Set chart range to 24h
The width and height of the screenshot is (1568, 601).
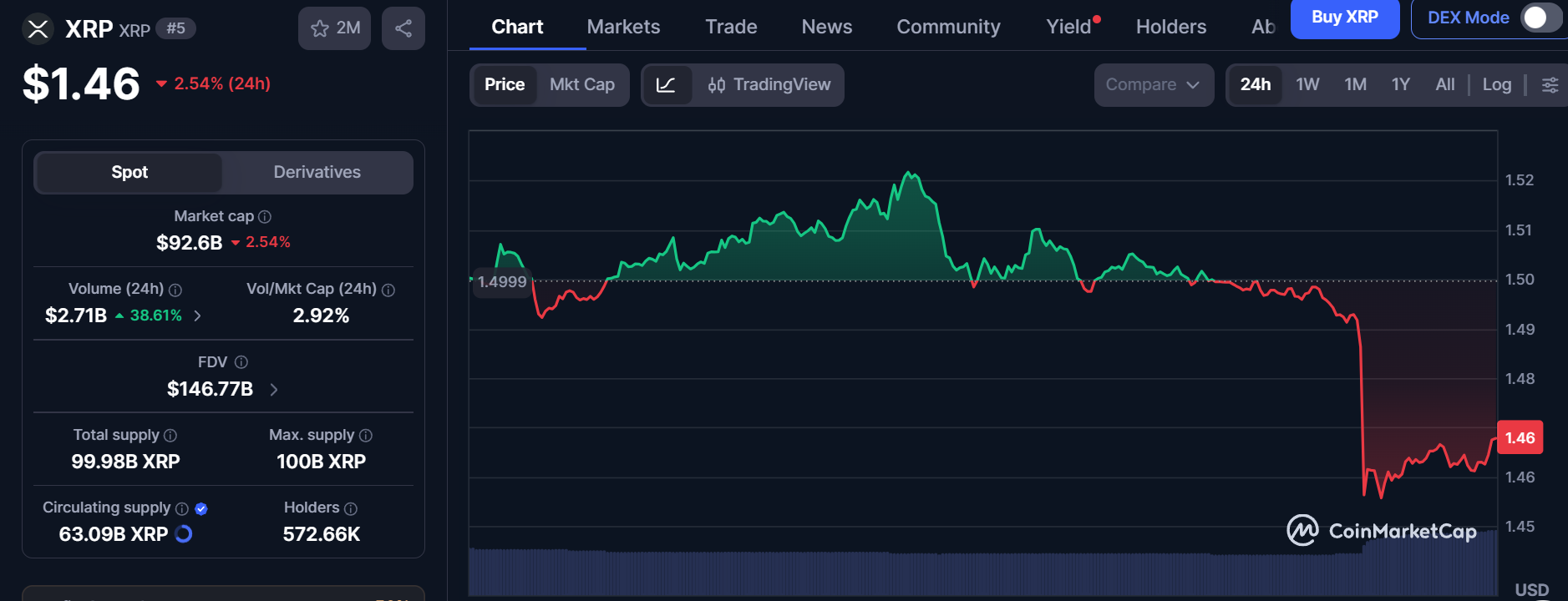click(1256, 85)
